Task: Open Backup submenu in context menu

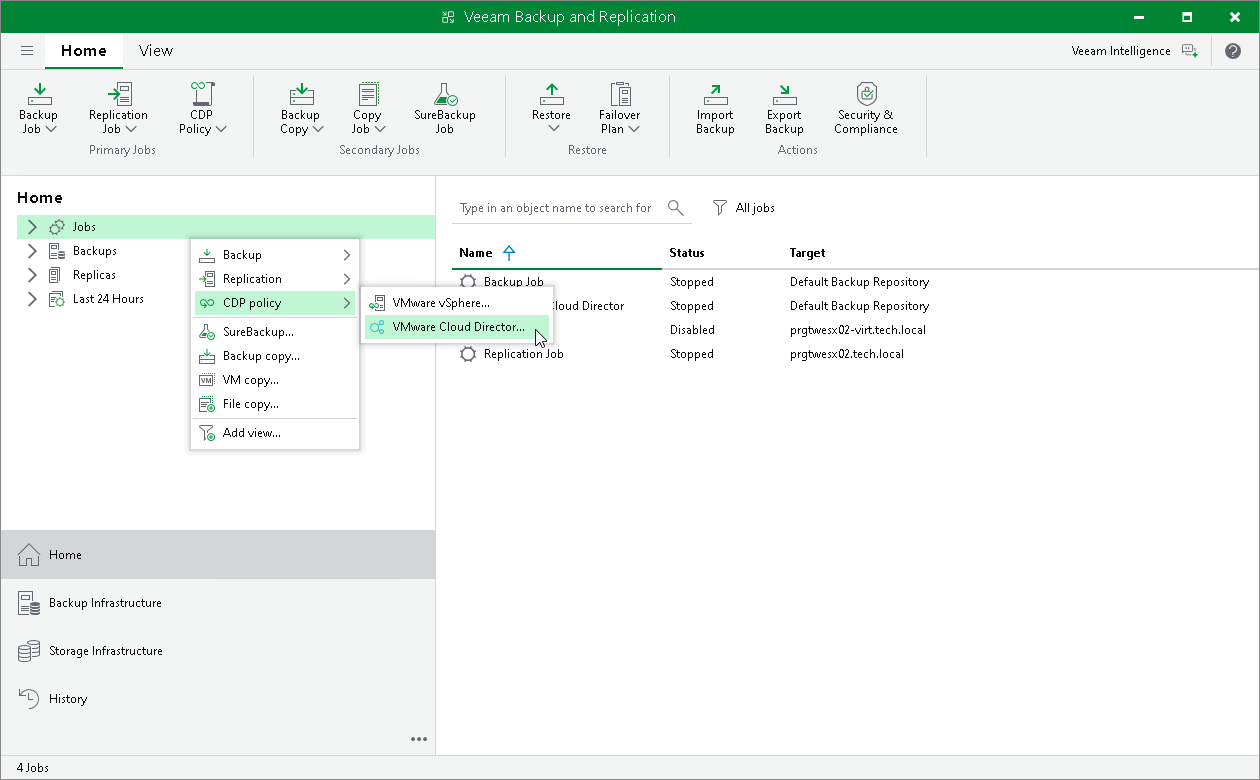Action: [x=275, y=255]
